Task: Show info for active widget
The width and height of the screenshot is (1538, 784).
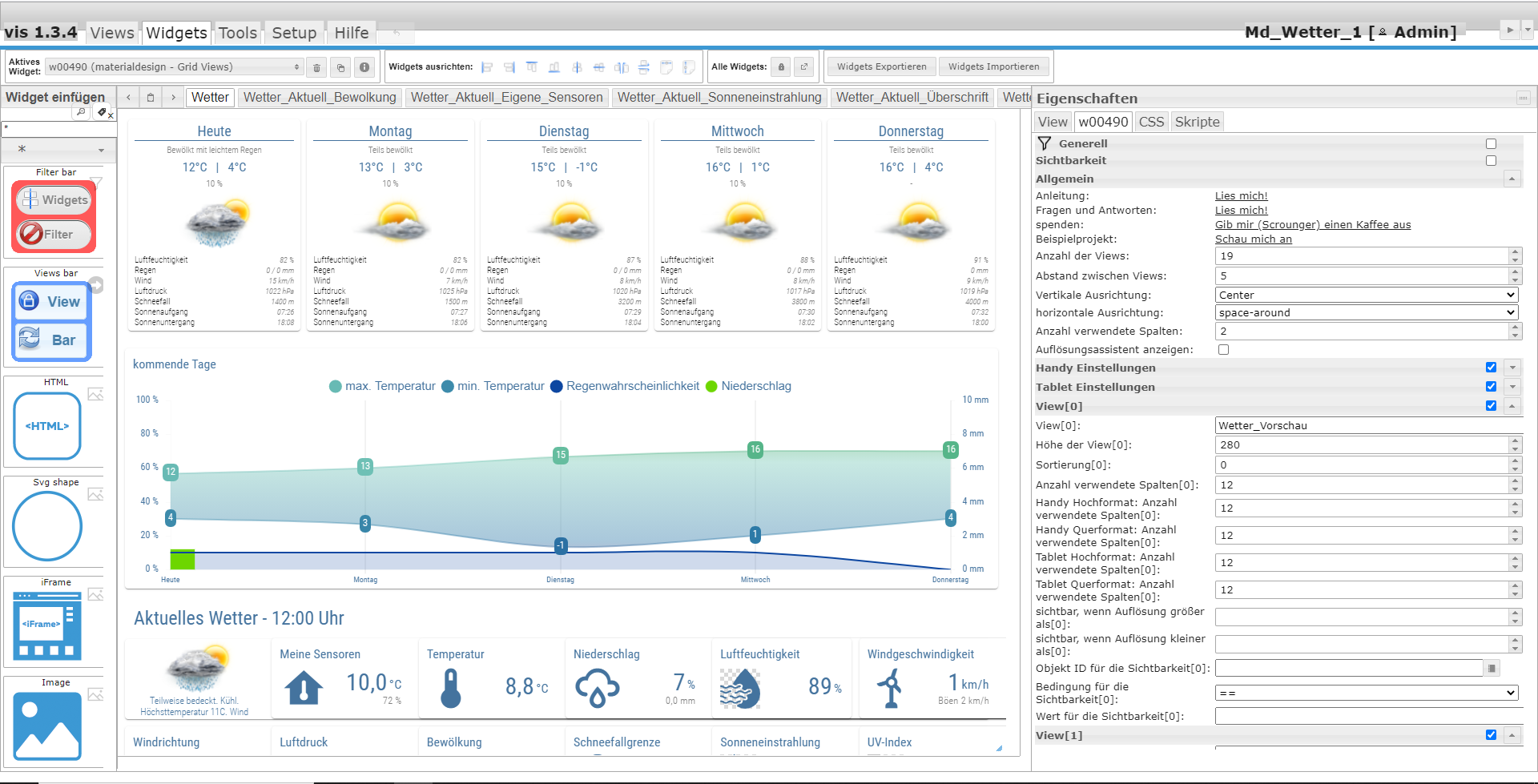Action: point(364,67)
